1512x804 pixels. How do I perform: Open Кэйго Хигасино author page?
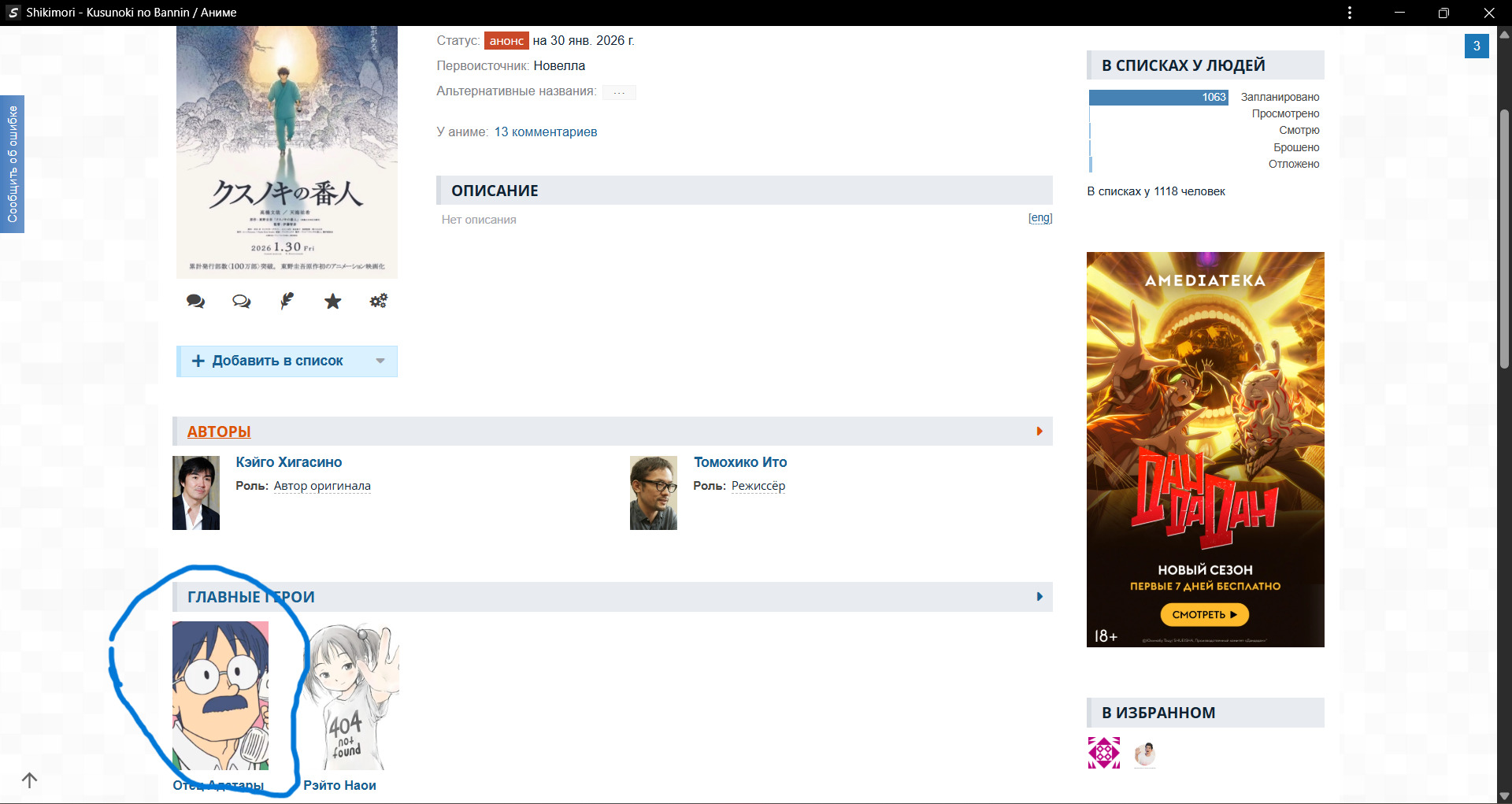pos(288,462)
